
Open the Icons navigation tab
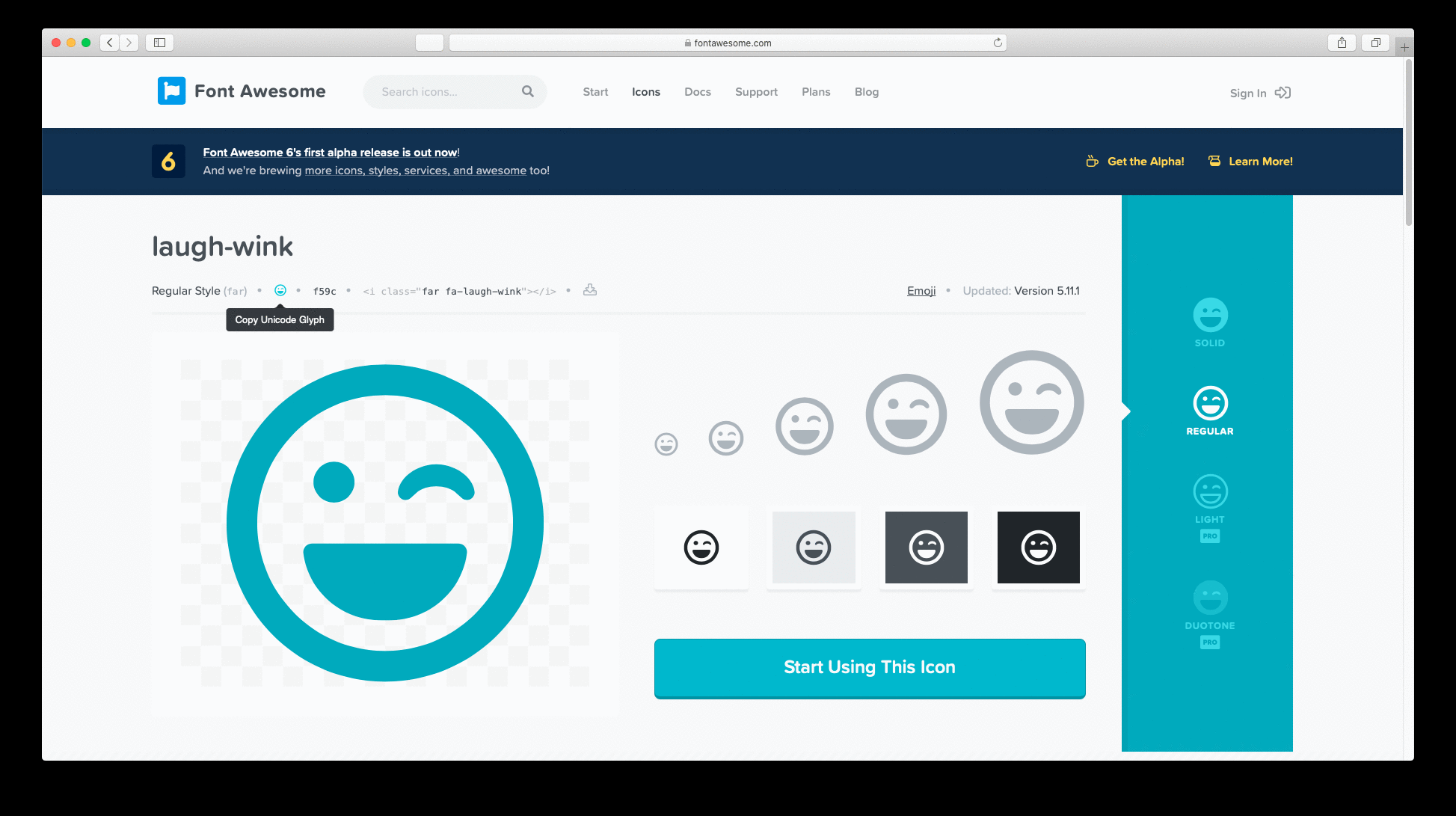pos(645,92)
